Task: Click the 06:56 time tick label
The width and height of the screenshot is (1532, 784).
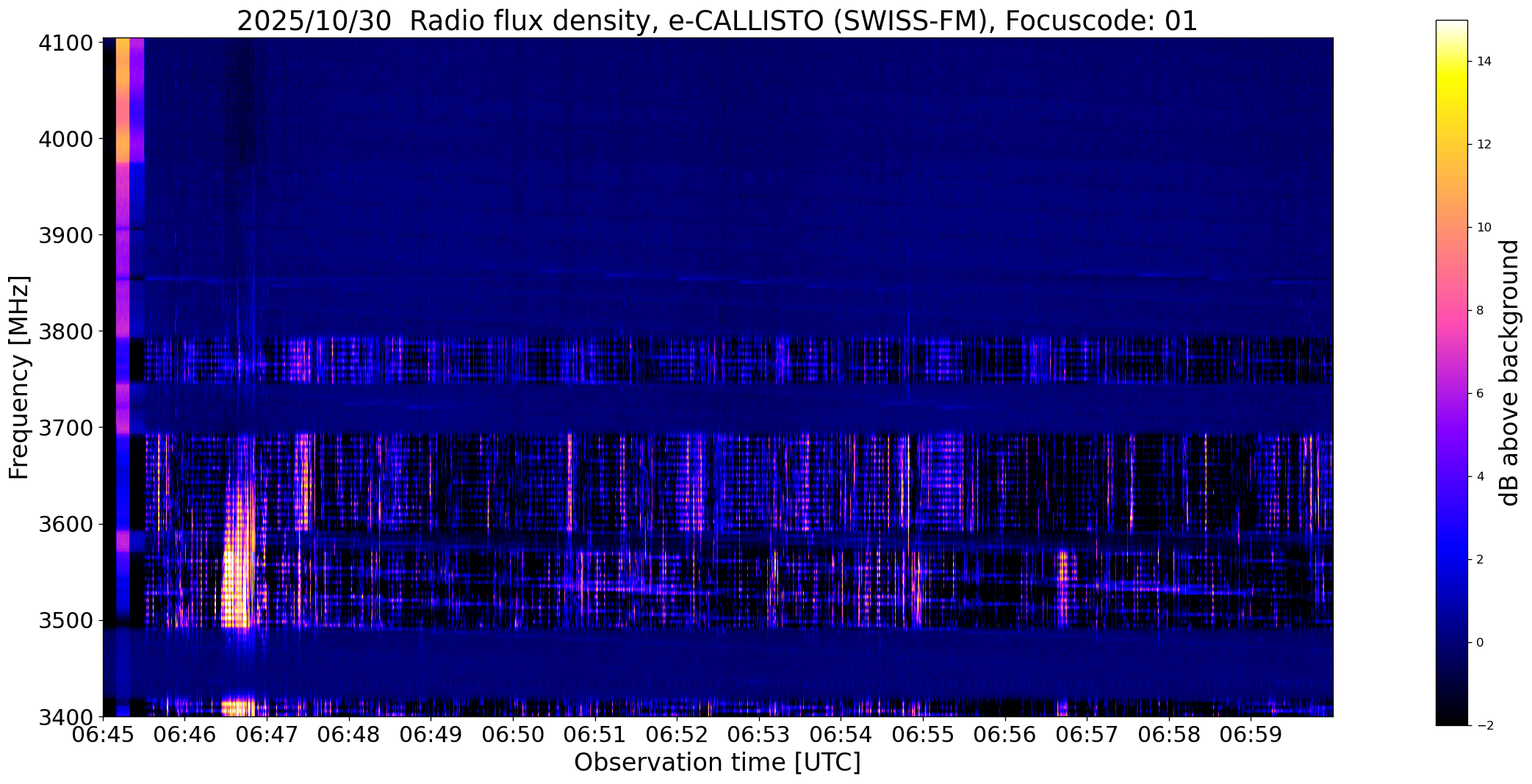Action: (1005, 734)
